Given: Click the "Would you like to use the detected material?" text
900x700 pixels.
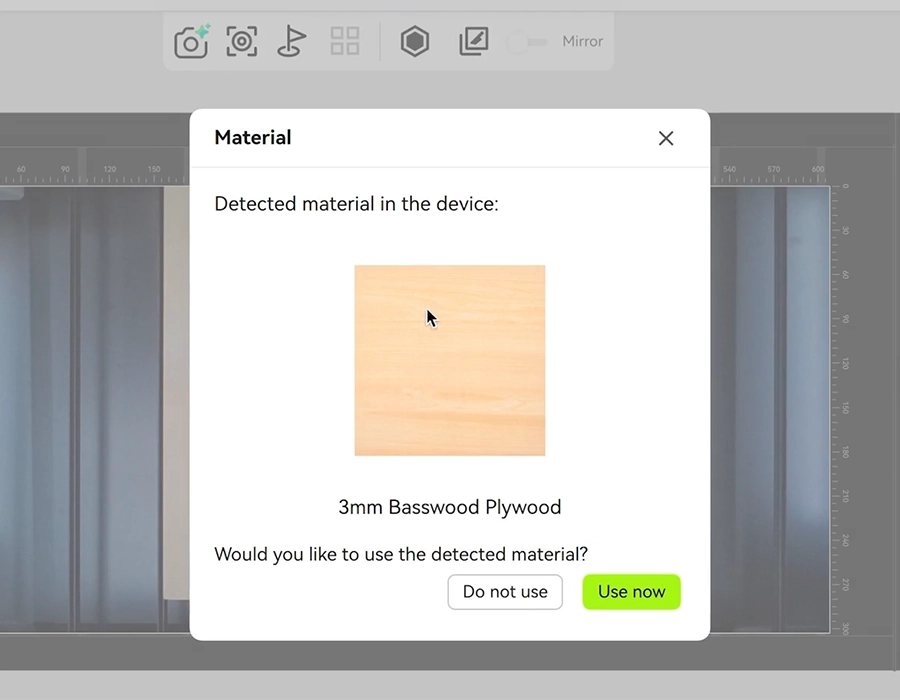Looking at the screenshot, I should pyautogui.click(x=401, y=554).
